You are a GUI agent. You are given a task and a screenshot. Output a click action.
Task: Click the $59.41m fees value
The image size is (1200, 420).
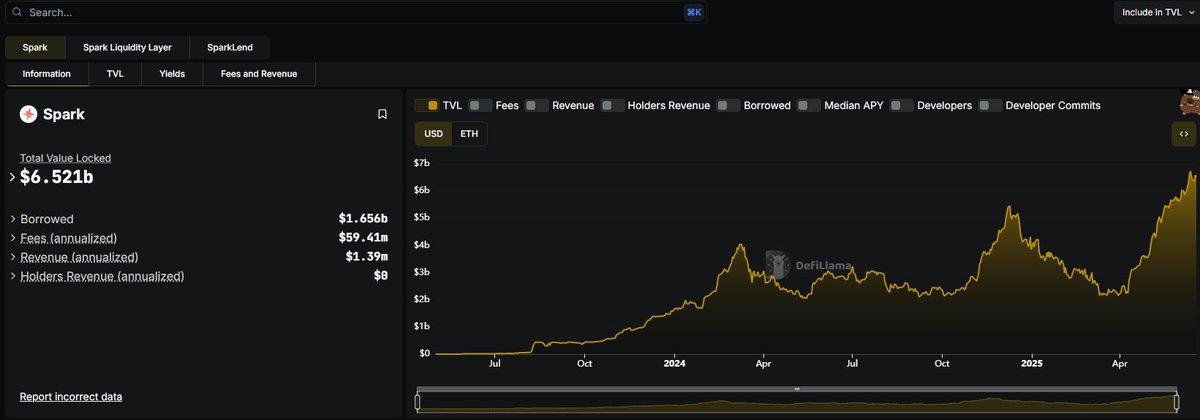tap(363, 238)
